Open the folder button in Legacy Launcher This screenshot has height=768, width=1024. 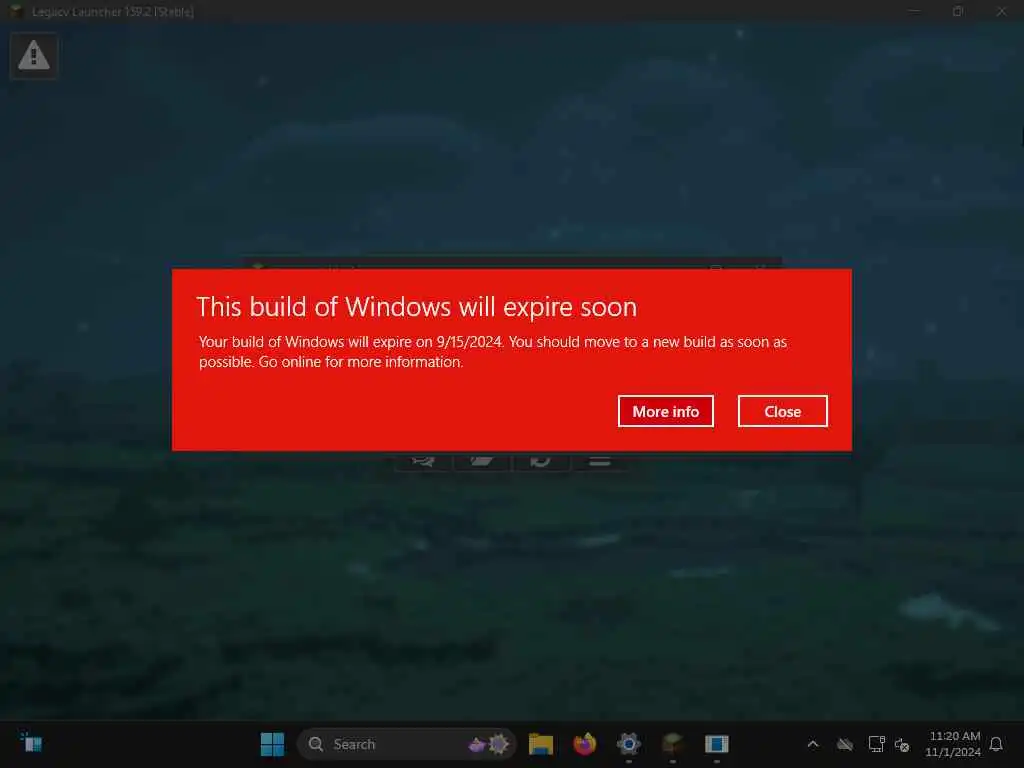(482, 460)
